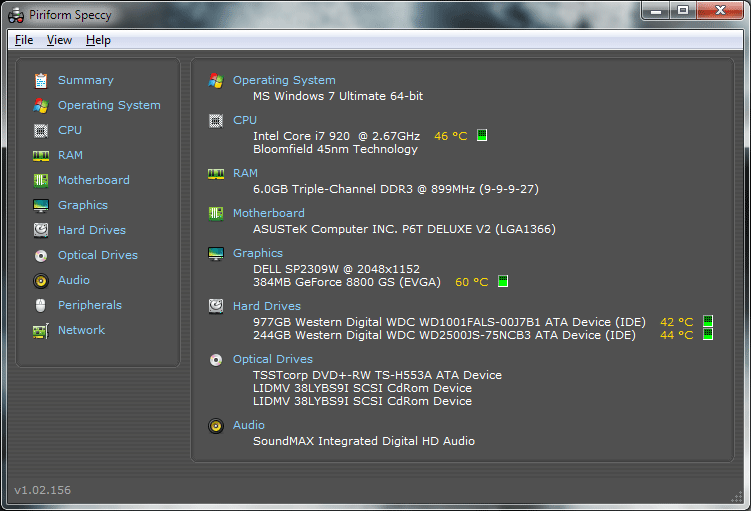This screenshot has width=751, height=511.
Task: Click the DELL SP2309W @ 2048x1152 line
Action: (x=336, y=269)
